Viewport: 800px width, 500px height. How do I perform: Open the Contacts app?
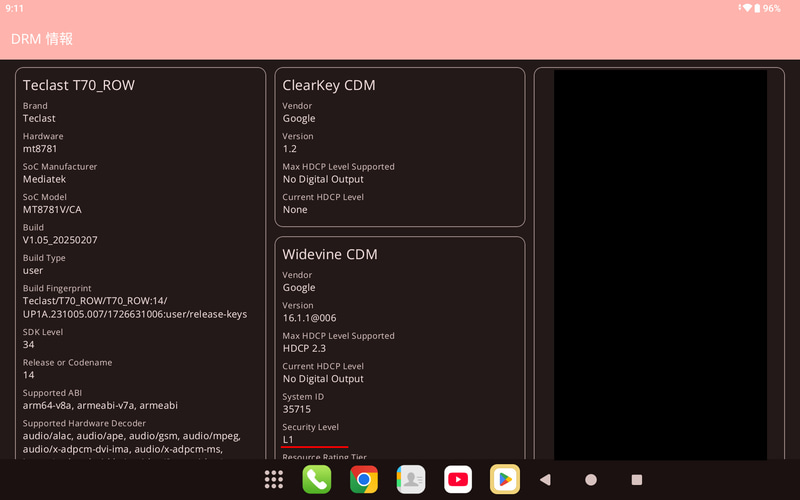point(411,479)
